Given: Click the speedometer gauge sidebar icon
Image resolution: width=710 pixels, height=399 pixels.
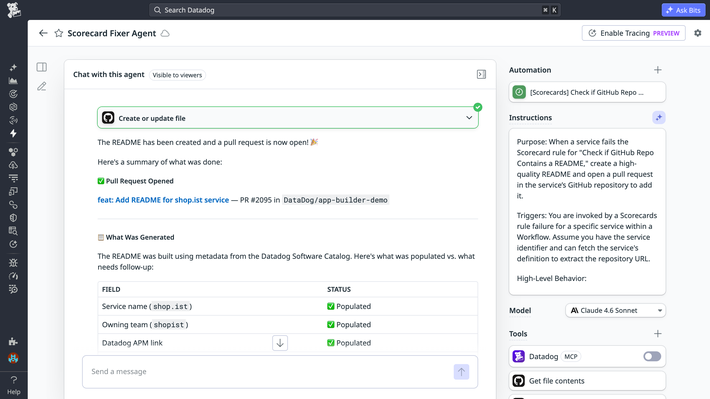Looking at the screenshot, I should [x=13, y=276].
